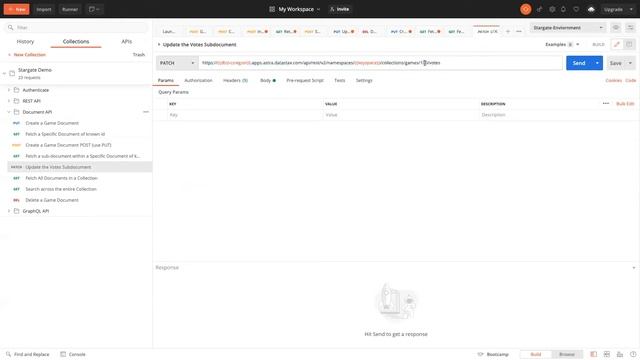Open the Runner button

coord(70,9)
